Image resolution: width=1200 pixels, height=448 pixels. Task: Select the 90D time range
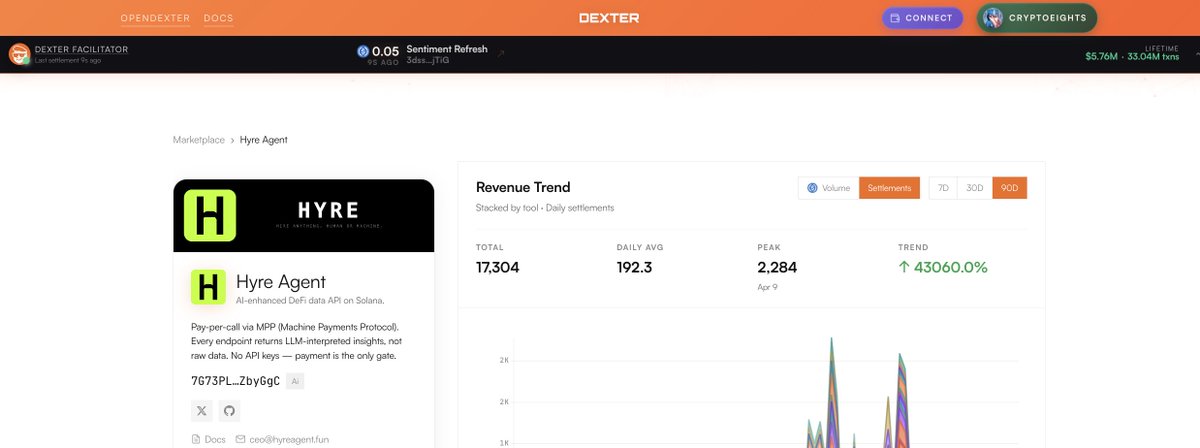click(1009, 188)
